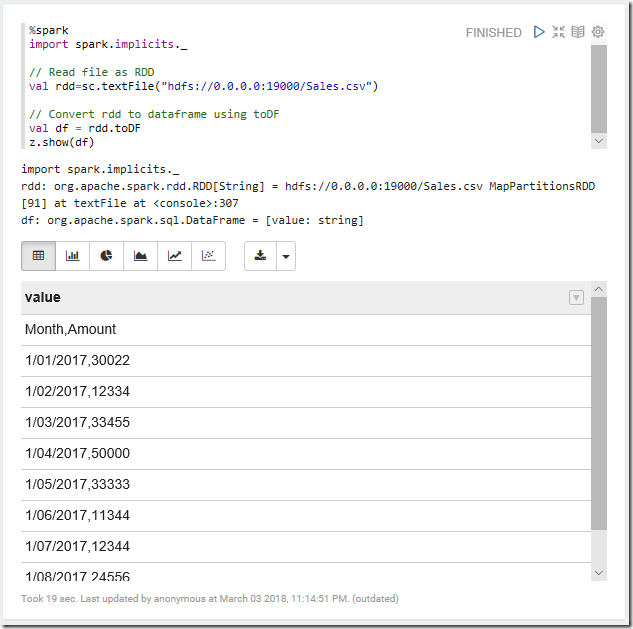The image size is (633, 629).
Task: Click the table scroll up arrow
Action: (599, 289)
